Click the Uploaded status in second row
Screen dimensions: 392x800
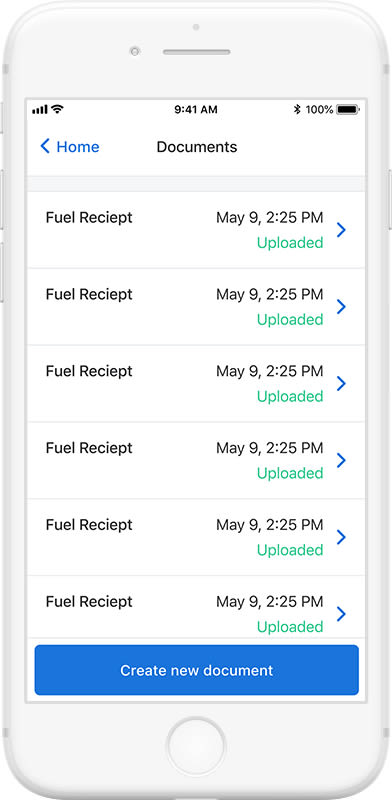290,320
